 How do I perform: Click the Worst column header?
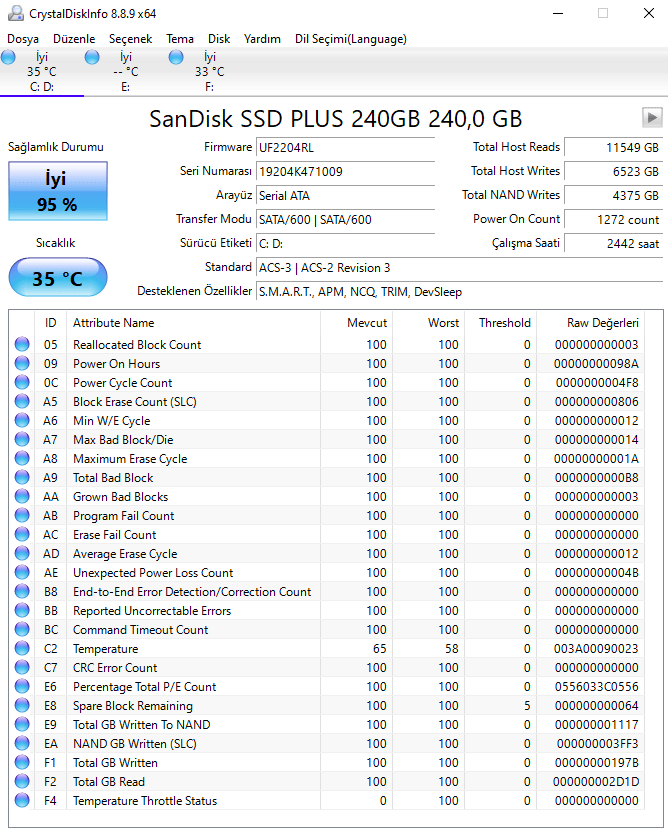[x=429, y=322]
